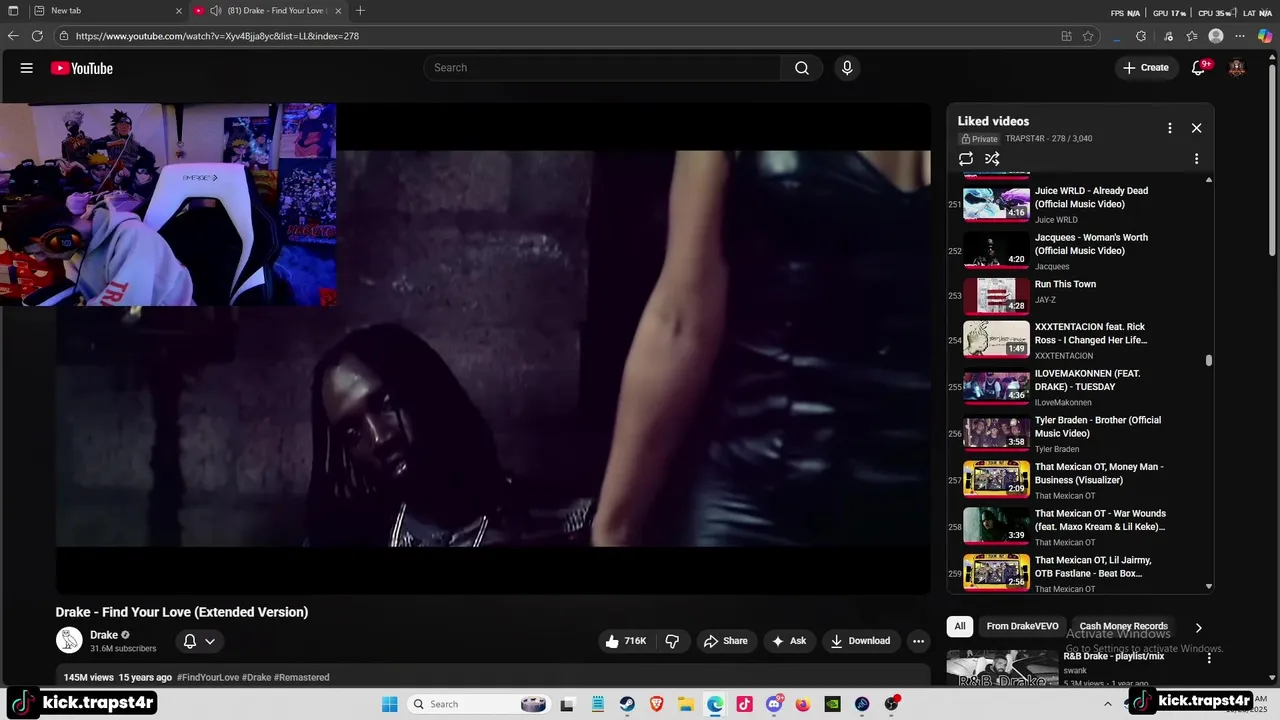Select XXXTENTACION I Changed Her Life item

1075,340
